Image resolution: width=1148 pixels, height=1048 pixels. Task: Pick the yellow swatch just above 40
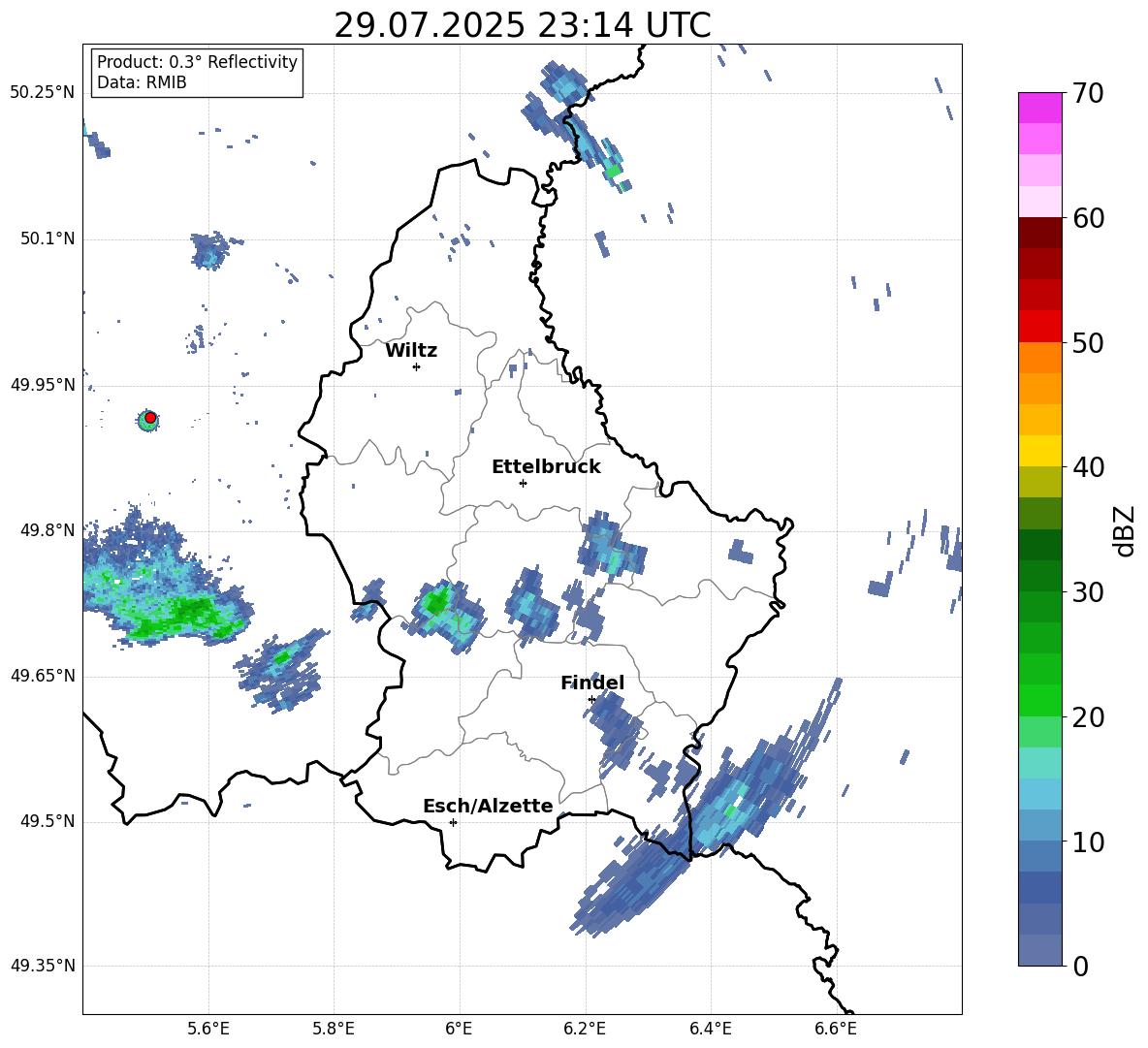(x=1039, y=451)
